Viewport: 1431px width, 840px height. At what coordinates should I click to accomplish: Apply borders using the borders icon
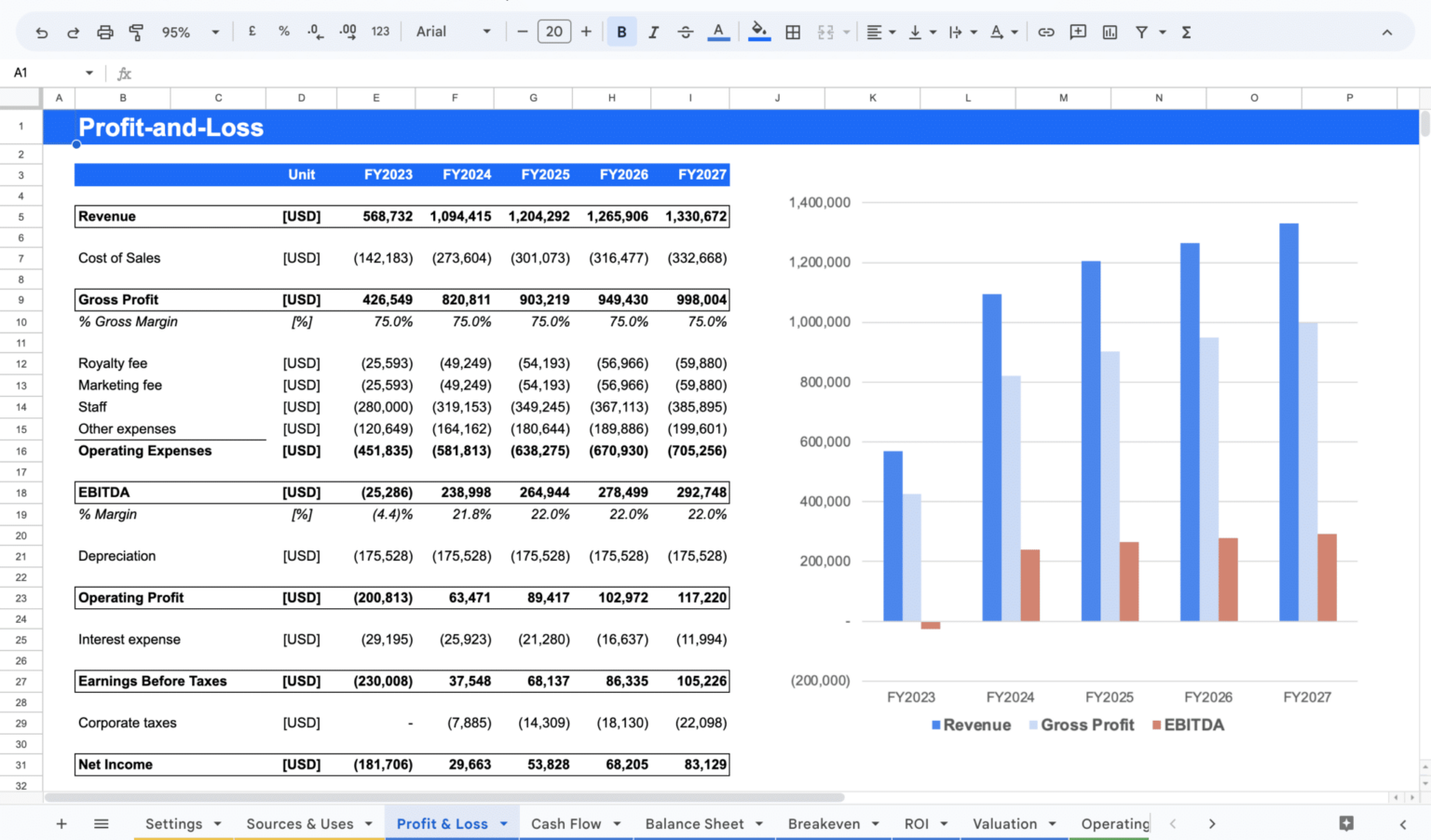[793, 31]
